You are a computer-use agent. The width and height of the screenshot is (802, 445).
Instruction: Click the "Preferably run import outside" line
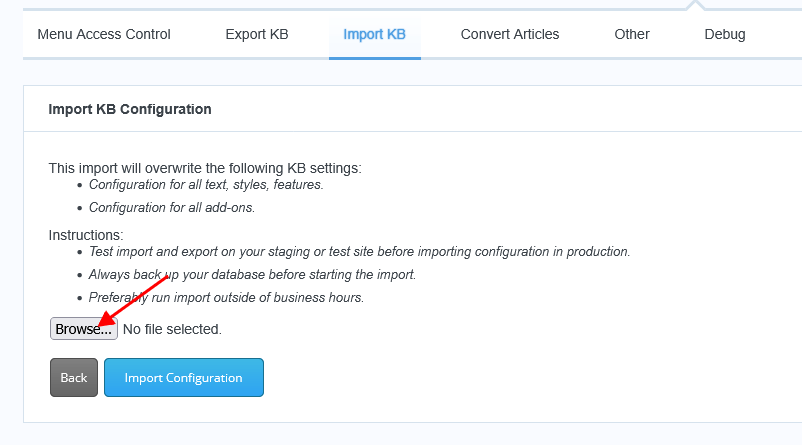[x=226, y=298]
